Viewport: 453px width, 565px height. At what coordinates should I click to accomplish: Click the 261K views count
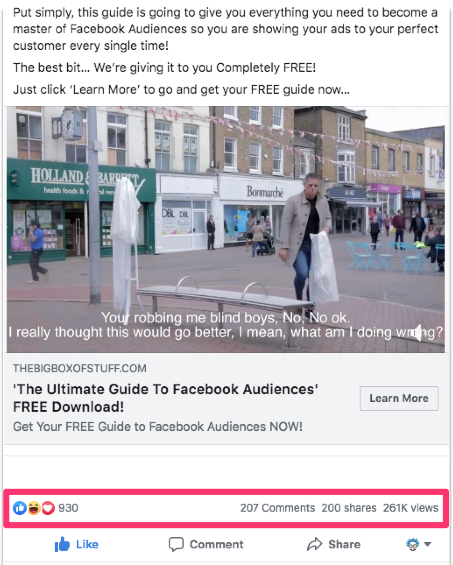(410, 508)
